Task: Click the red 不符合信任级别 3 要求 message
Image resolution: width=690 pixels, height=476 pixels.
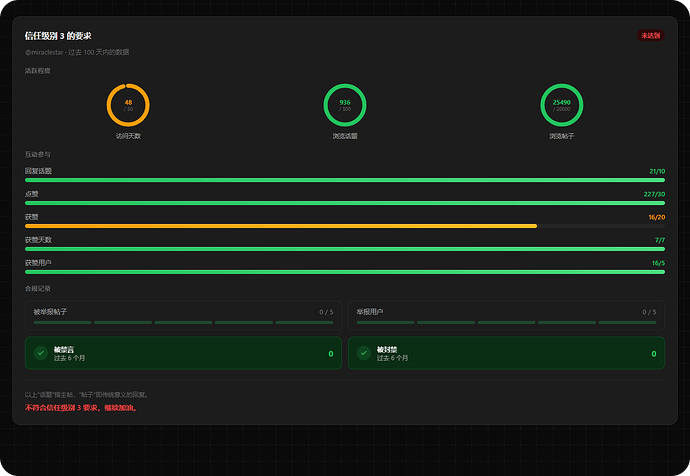Action: (81, 408)
